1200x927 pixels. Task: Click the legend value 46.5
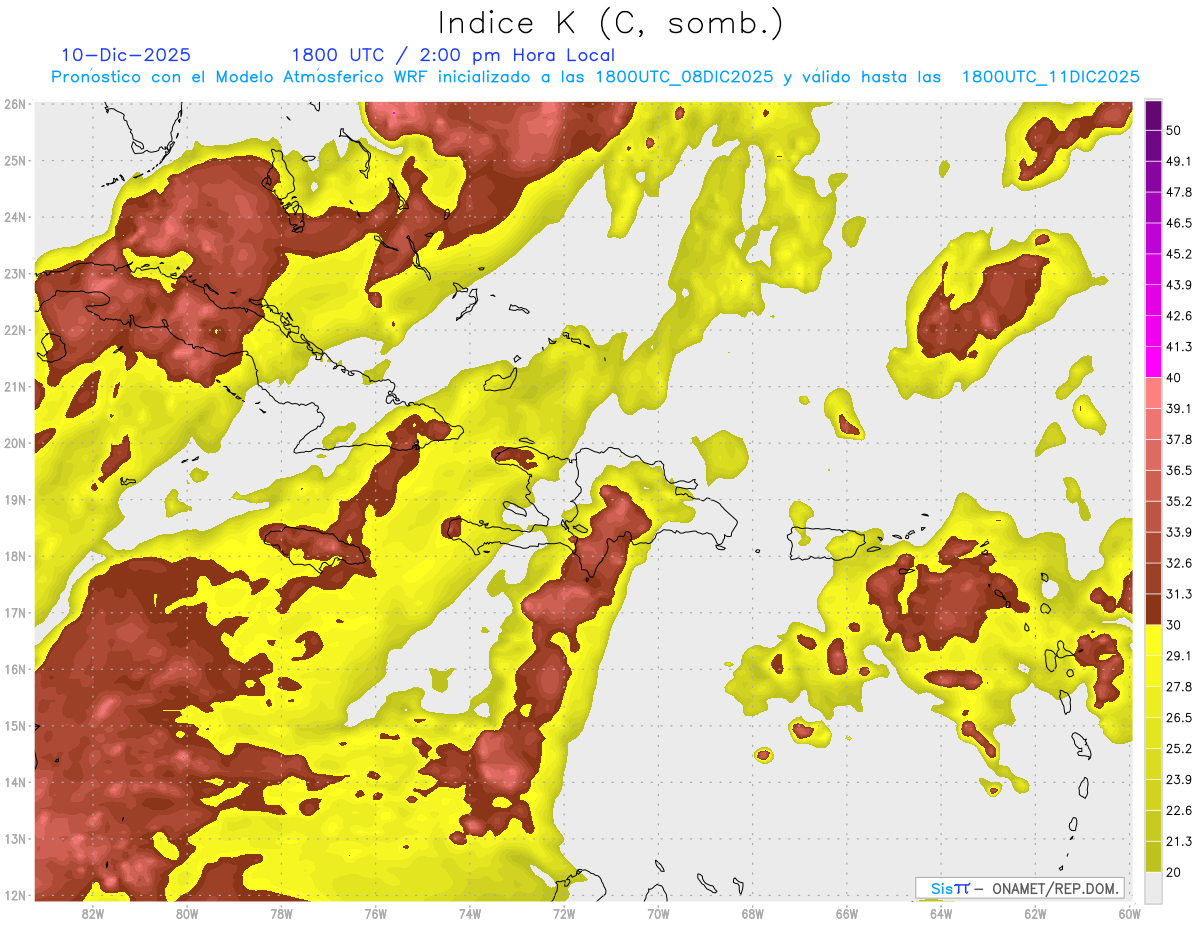(1178, 224)
